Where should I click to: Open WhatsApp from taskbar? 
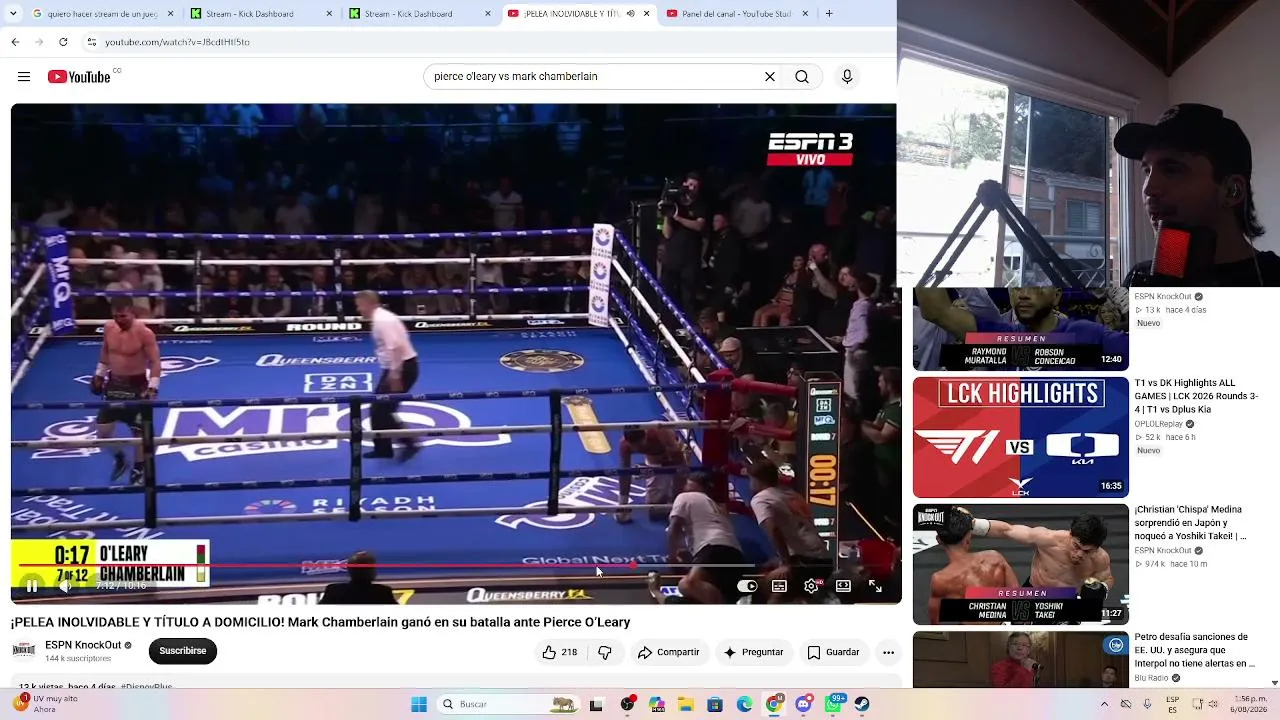point(833,705)
